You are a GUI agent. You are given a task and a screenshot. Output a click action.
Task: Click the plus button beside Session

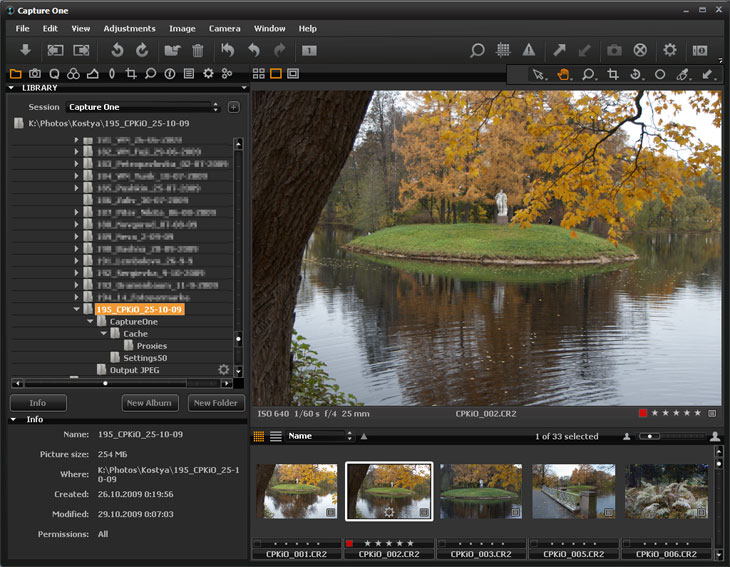(x=234, y=108)
